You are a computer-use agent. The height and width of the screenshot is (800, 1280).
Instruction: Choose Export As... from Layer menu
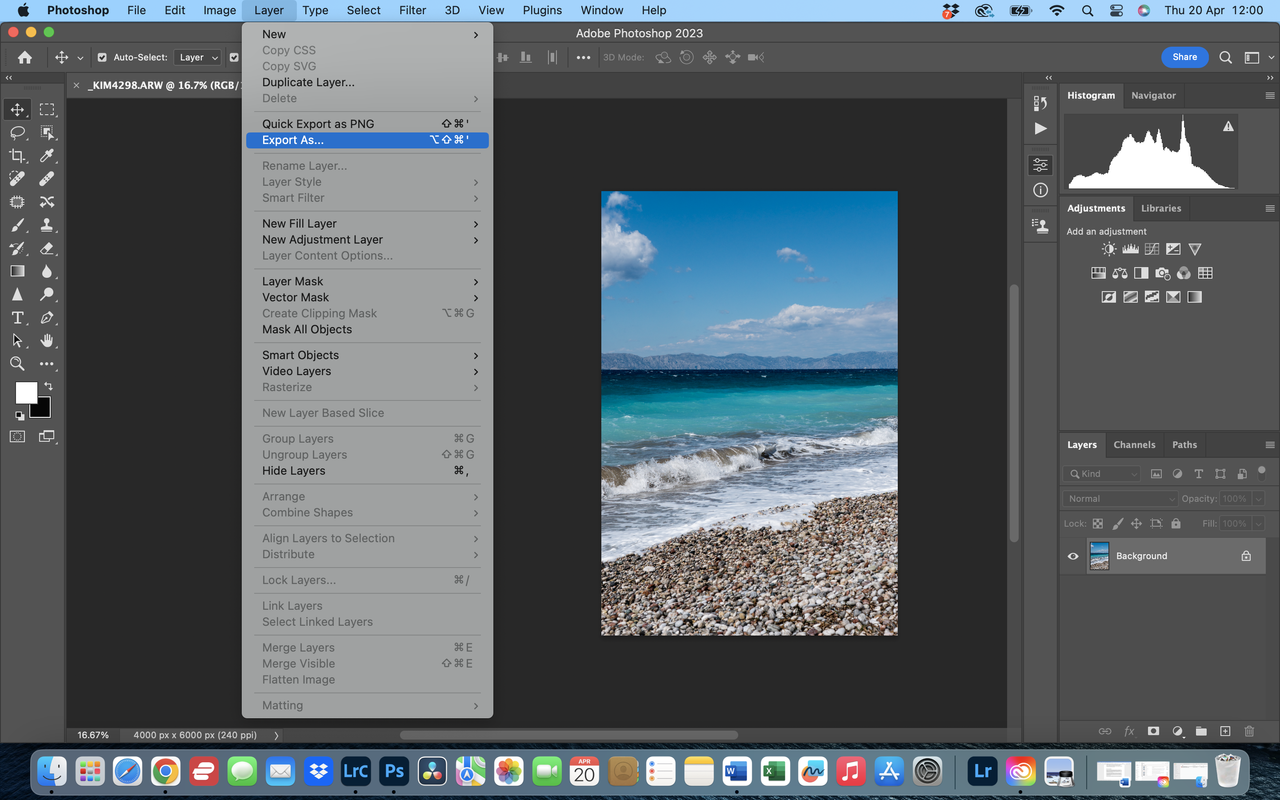pyautogui.click(x=367, y=140)
